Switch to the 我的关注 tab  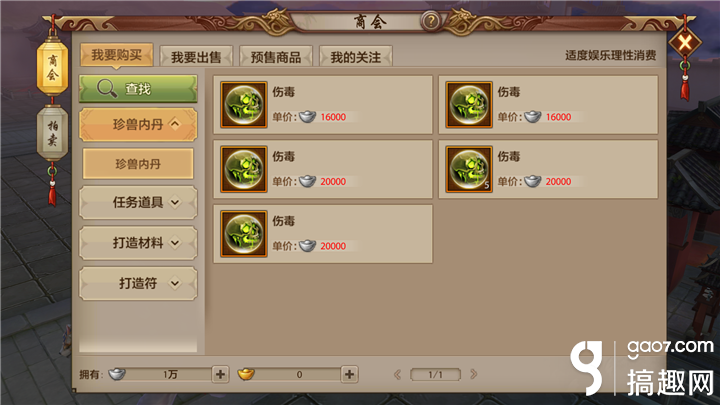click(x=355, y=57)
